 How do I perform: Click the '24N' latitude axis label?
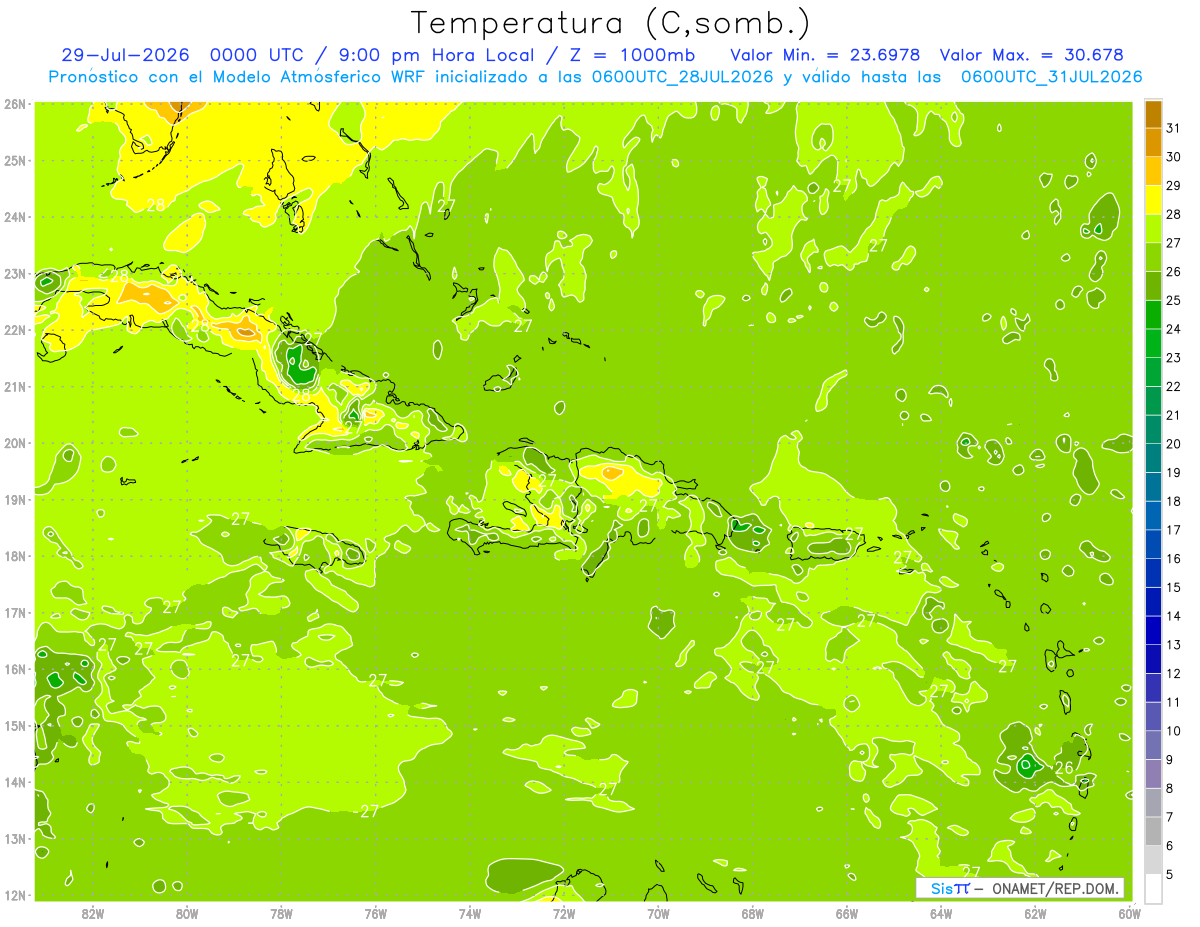[14, 217]
